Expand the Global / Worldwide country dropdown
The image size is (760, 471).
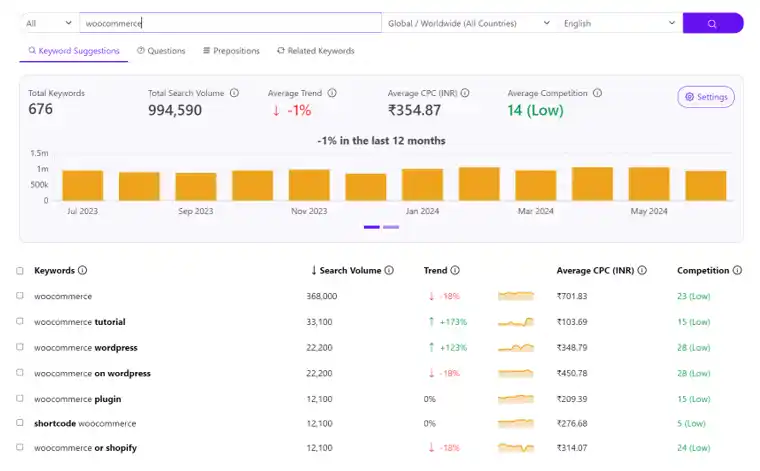[468, 23]
